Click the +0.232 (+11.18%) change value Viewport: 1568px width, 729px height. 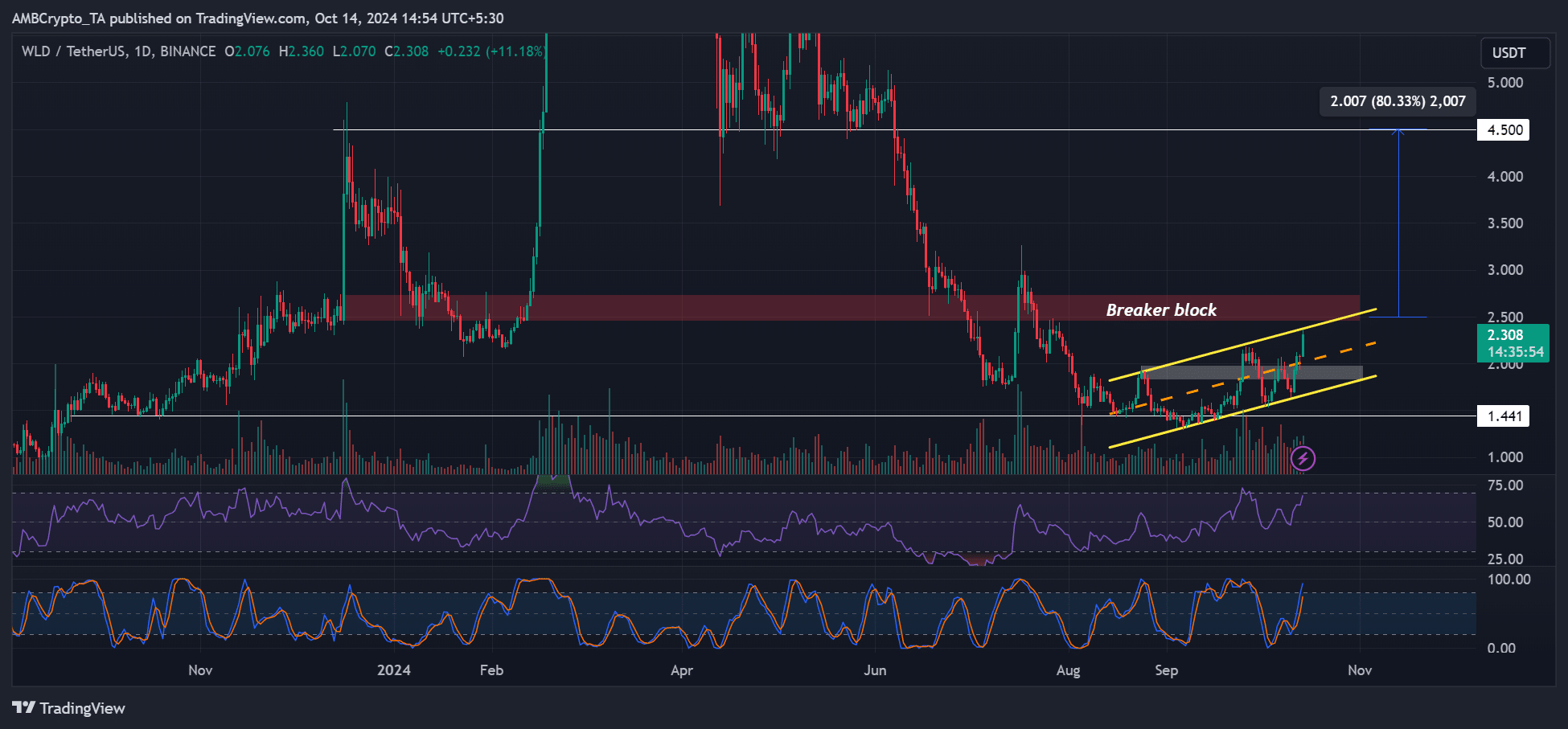click(492, 51)
